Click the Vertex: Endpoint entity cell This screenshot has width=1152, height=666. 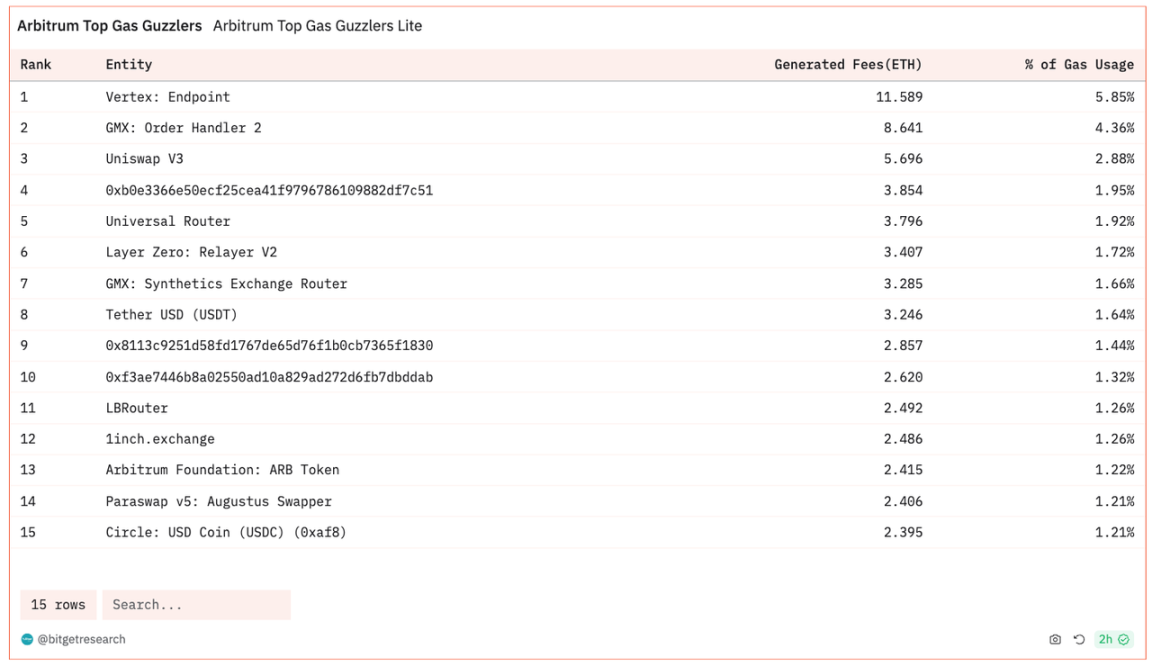click(168, 98)
